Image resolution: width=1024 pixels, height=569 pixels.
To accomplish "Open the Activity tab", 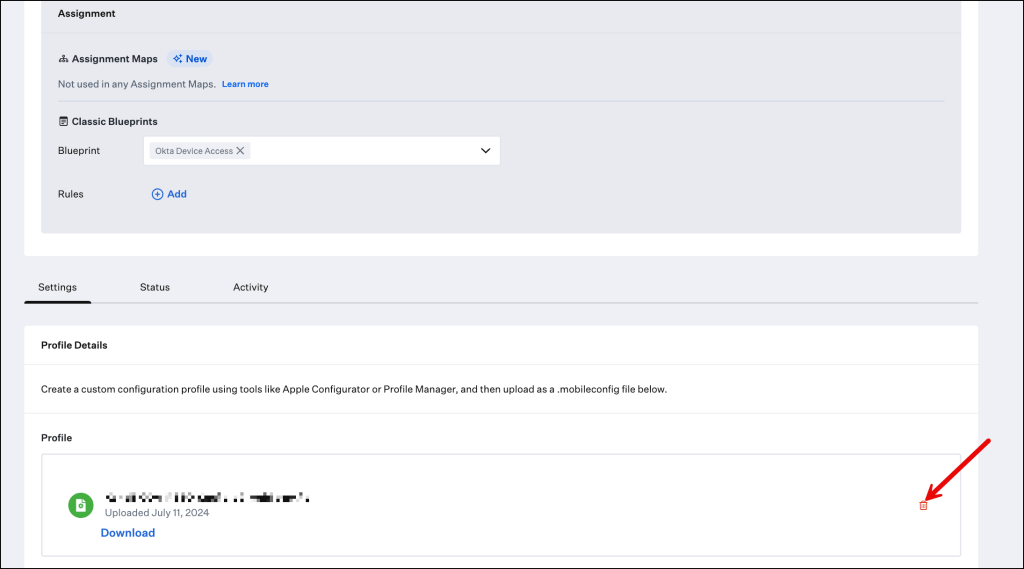I will (250, 287).
